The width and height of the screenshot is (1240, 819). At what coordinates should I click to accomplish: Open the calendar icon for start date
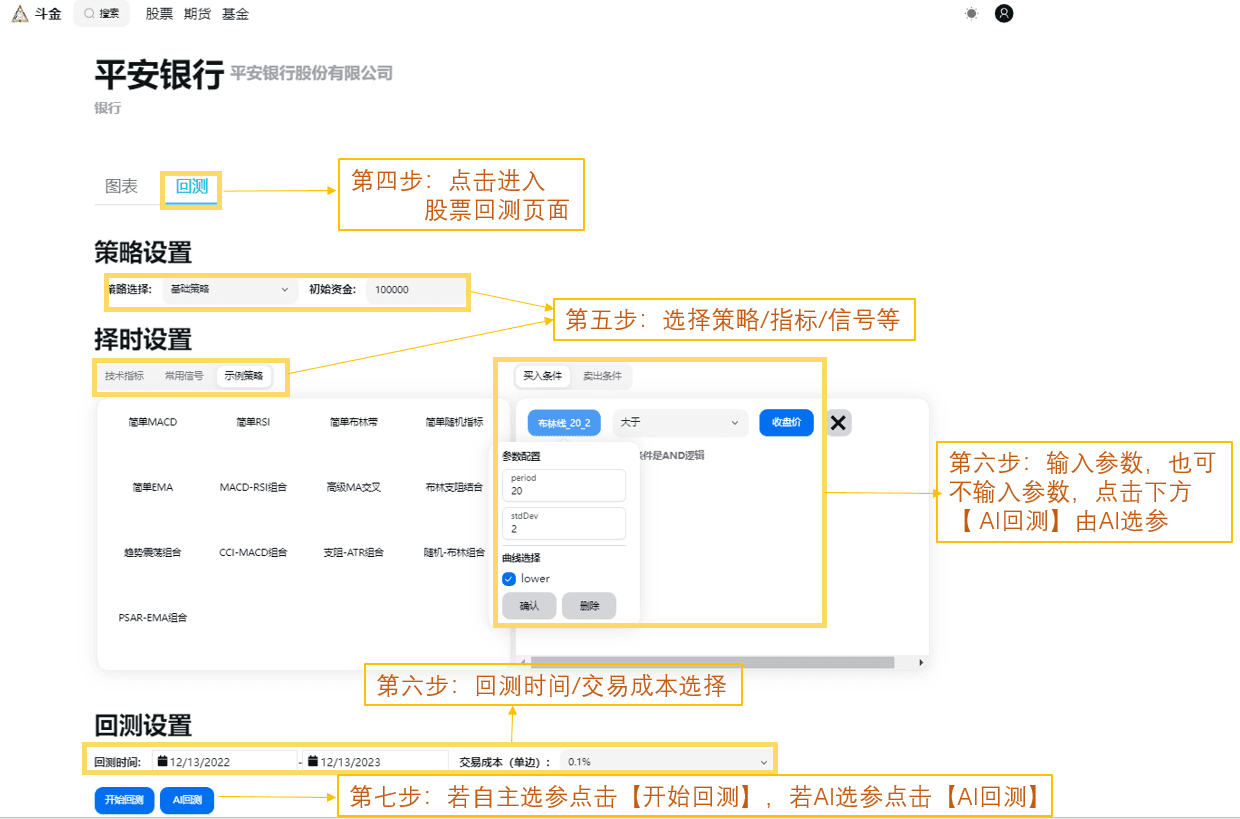(162, 762)
